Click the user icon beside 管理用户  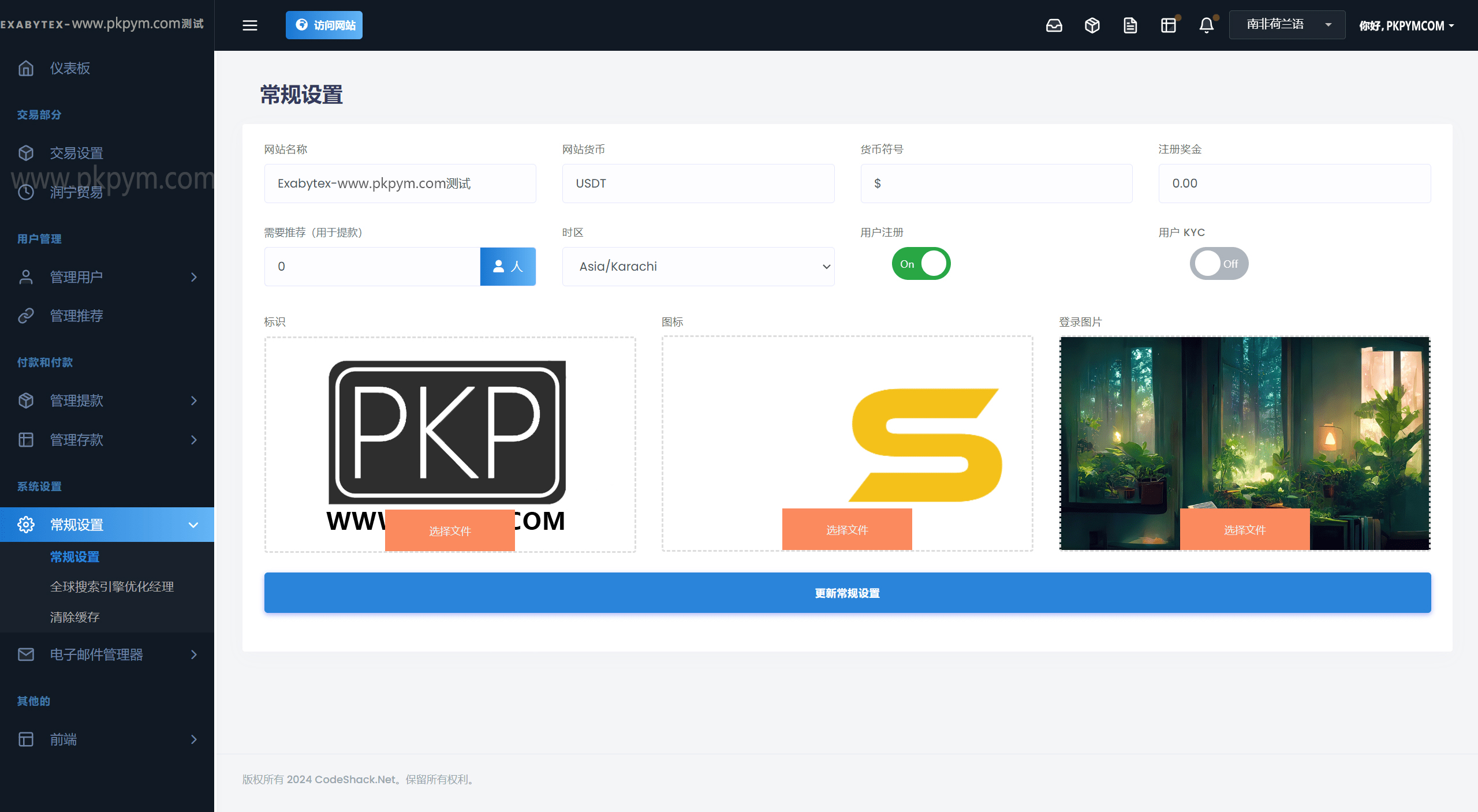(x=26, y=277)
